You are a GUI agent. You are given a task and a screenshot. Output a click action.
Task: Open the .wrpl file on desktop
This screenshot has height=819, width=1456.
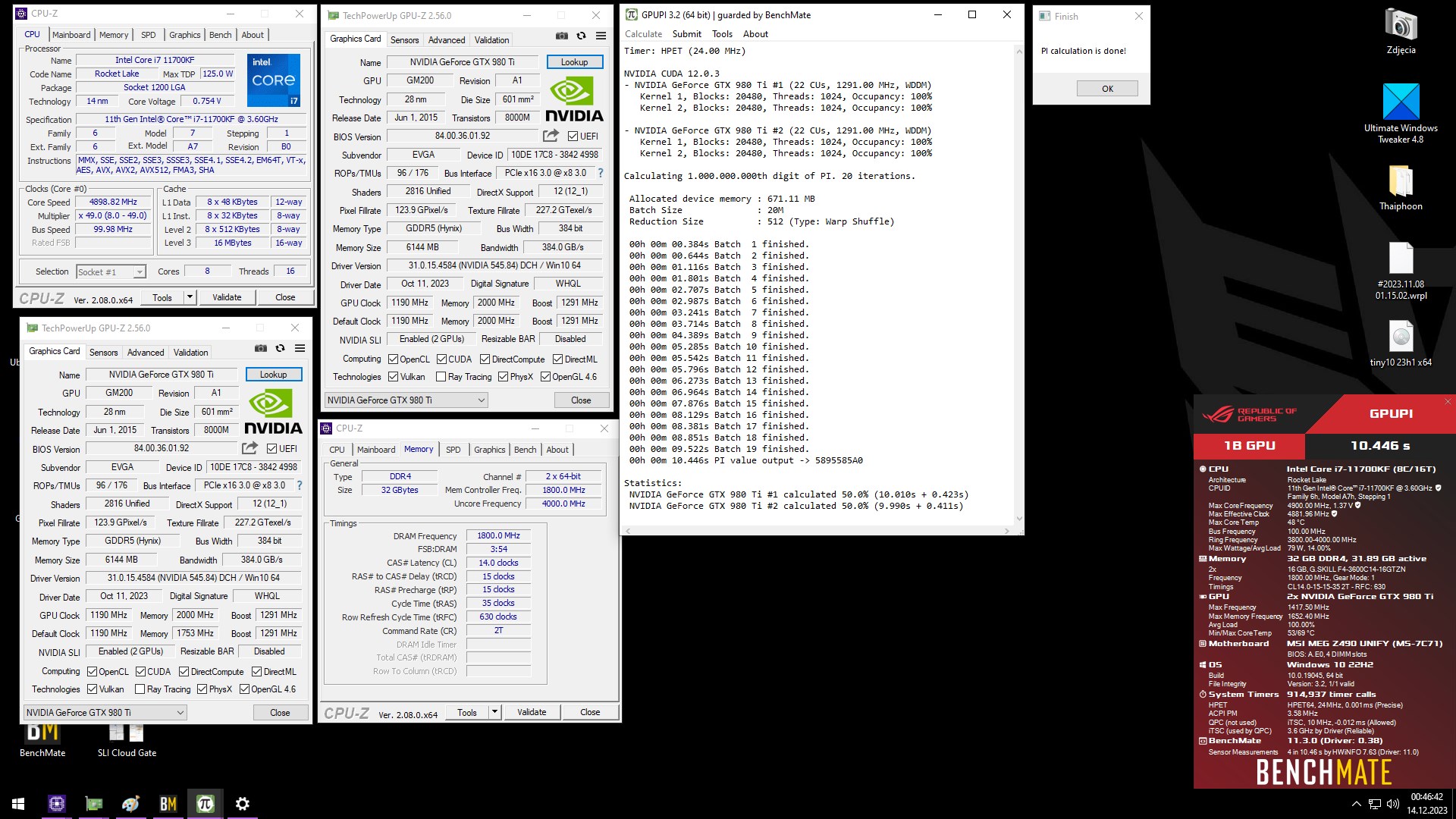click(1401, 271)
